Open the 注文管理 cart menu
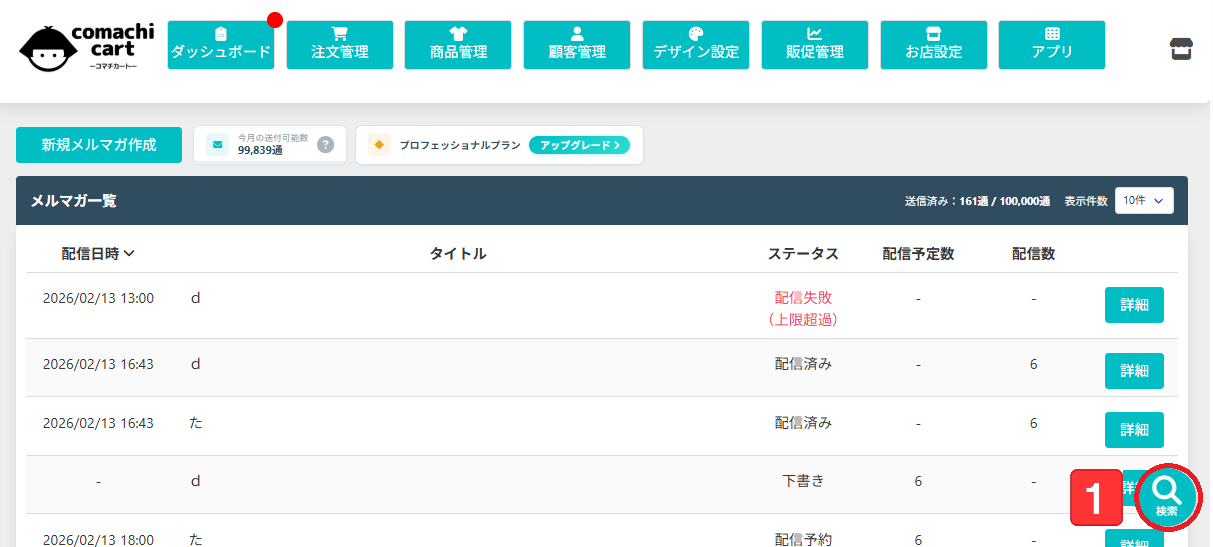 (339, 45)
